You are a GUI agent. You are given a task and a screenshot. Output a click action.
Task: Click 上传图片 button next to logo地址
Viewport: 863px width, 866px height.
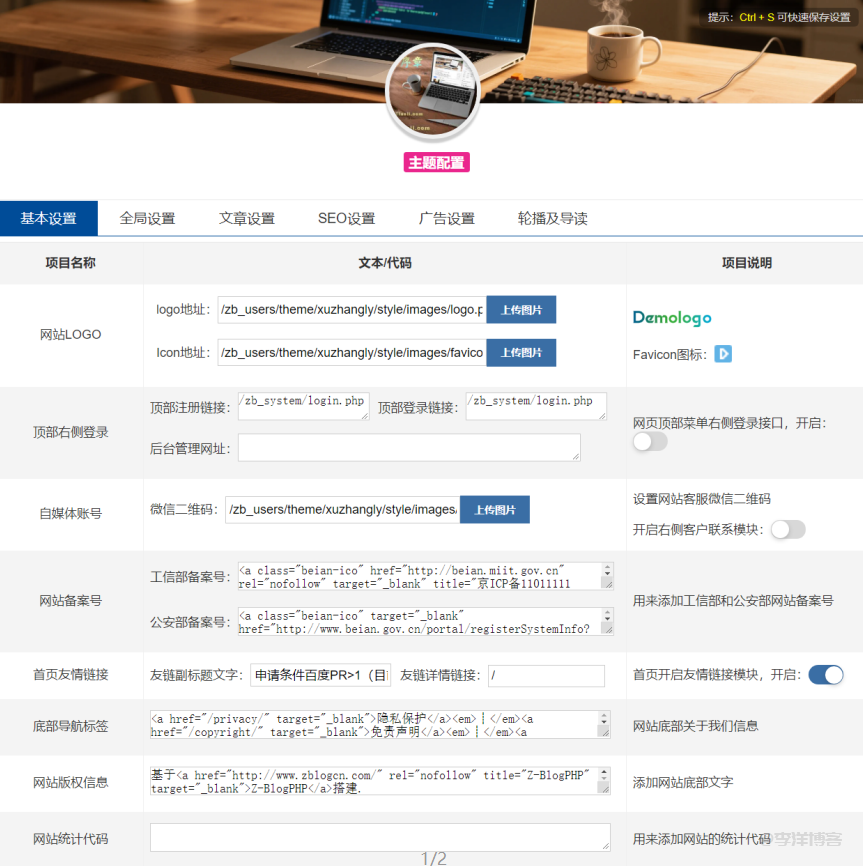(x=521, y=310)
